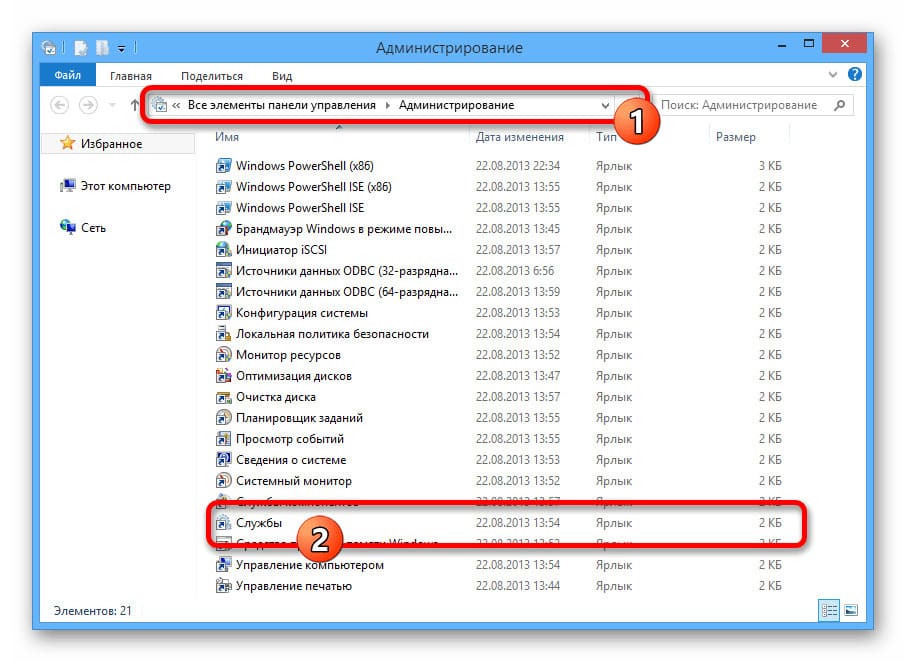Go back with the Back arrow
Screen dimensions: 906x662
60,105
